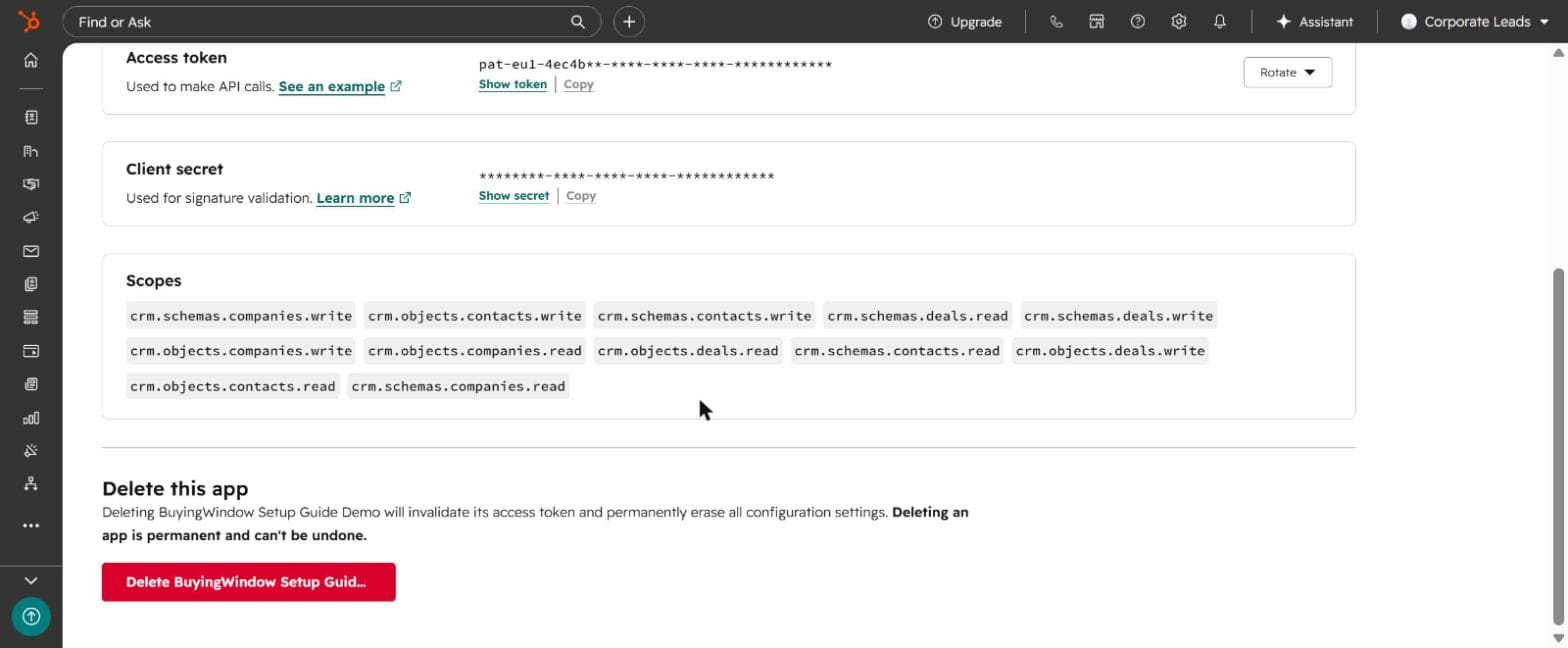This screenshot has width=1568, height=648.
Task: Click Show token link
Action: tap(513, 85)
